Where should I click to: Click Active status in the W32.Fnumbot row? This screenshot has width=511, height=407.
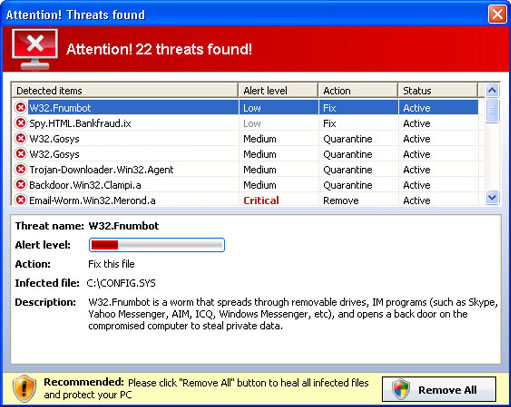[x=417, y=108]
